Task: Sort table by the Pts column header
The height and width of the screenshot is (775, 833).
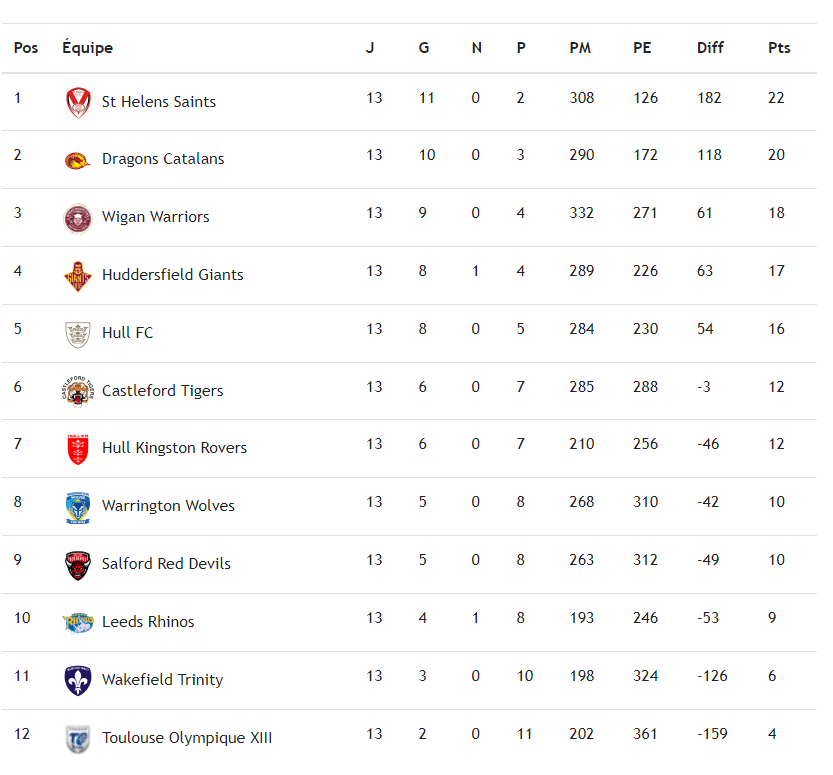Action: (x=779, y=48)
